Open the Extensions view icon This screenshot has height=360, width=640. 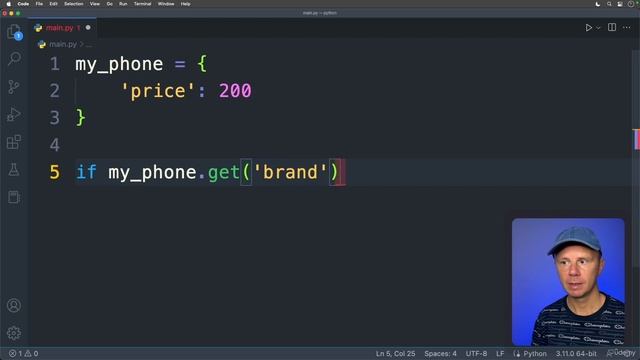point(14,142)
